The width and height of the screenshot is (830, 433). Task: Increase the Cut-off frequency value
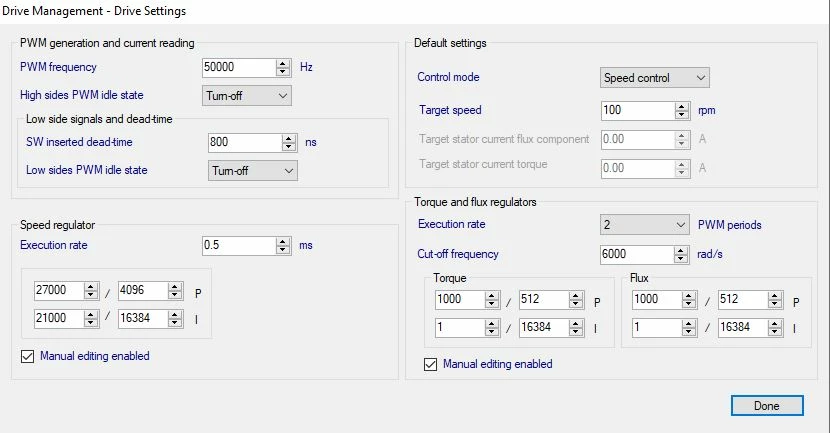pos(681,250)
